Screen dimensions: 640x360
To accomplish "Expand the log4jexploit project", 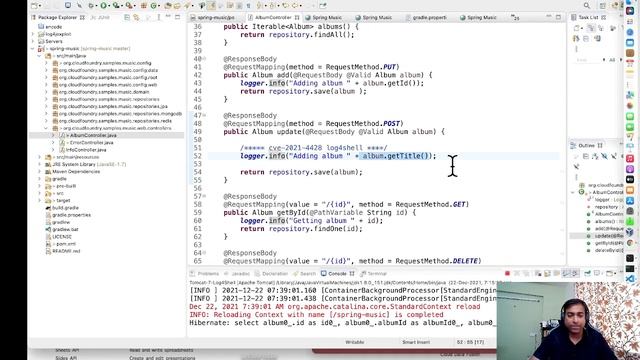I will 33,34.
